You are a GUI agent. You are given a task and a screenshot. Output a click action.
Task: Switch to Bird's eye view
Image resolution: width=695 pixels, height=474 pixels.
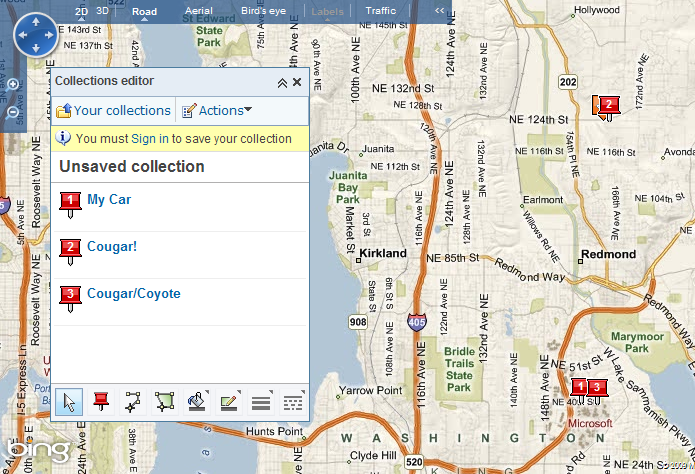pos(262,11)
